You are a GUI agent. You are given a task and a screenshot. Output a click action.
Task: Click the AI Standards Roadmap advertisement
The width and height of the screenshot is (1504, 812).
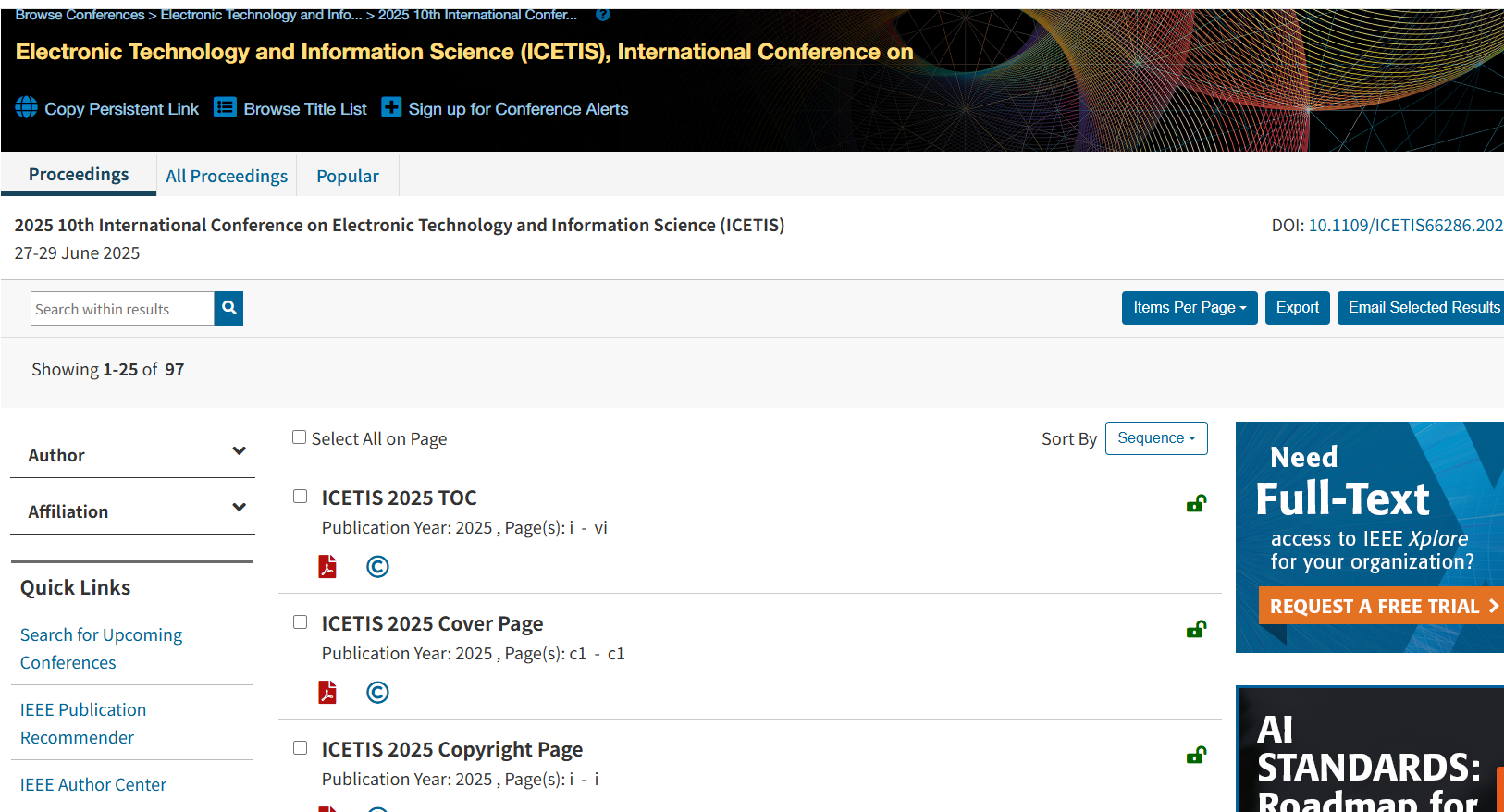click(x=1370, y=749)
